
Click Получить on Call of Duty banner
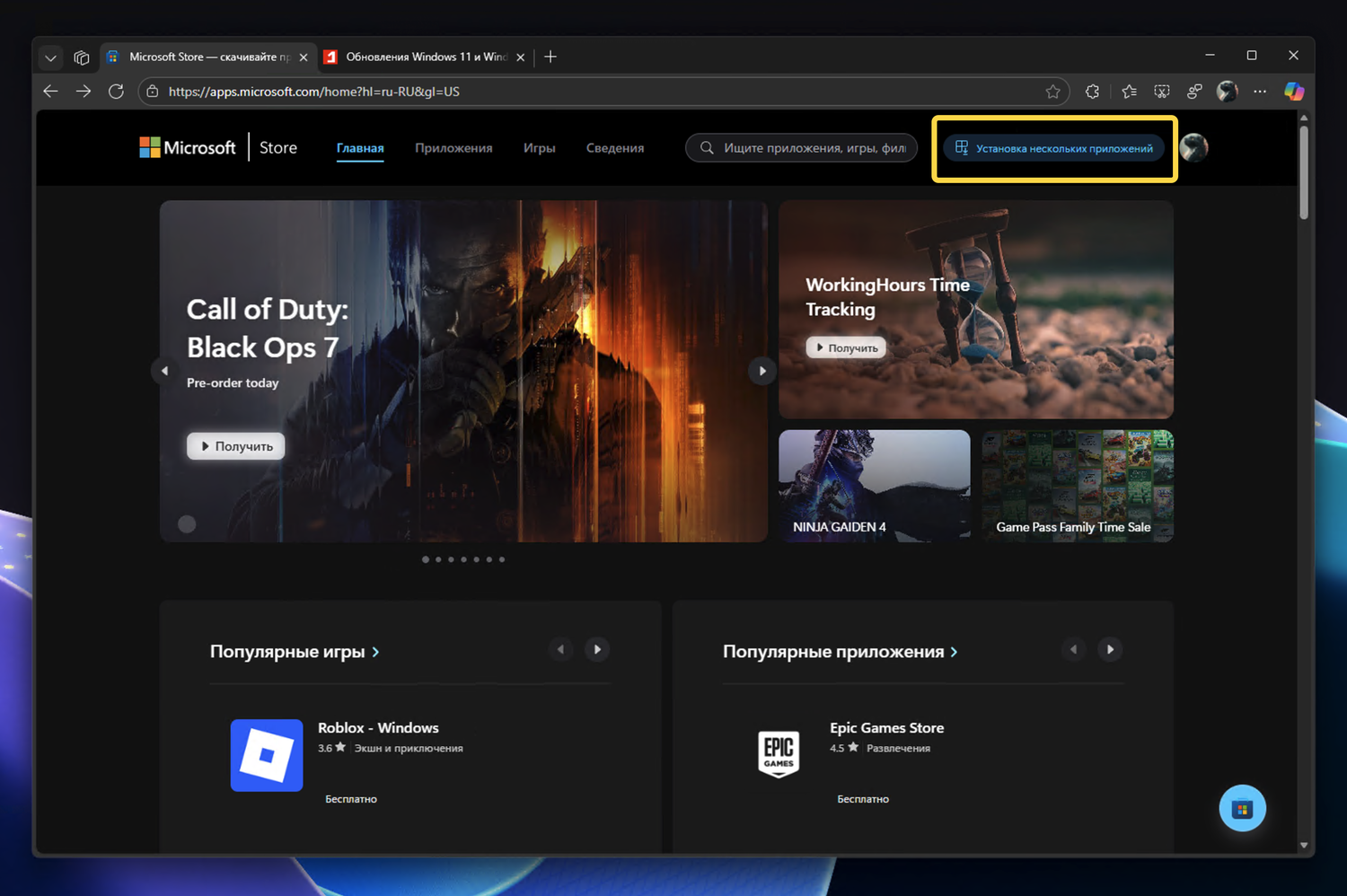click(236, 446)
